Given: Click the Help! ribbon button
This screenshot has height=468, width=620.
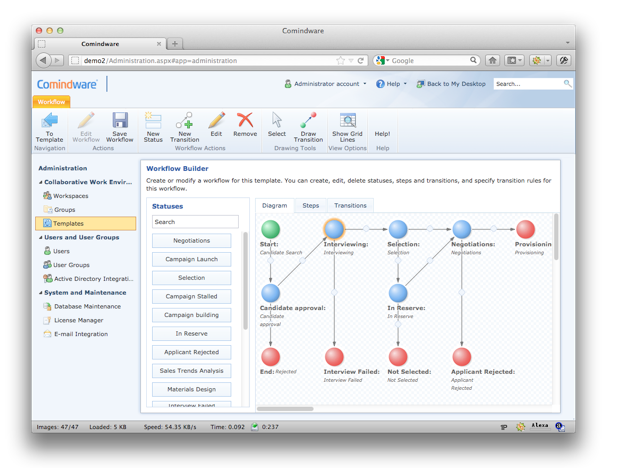Looking at the screenshot, I should (382, 134).
